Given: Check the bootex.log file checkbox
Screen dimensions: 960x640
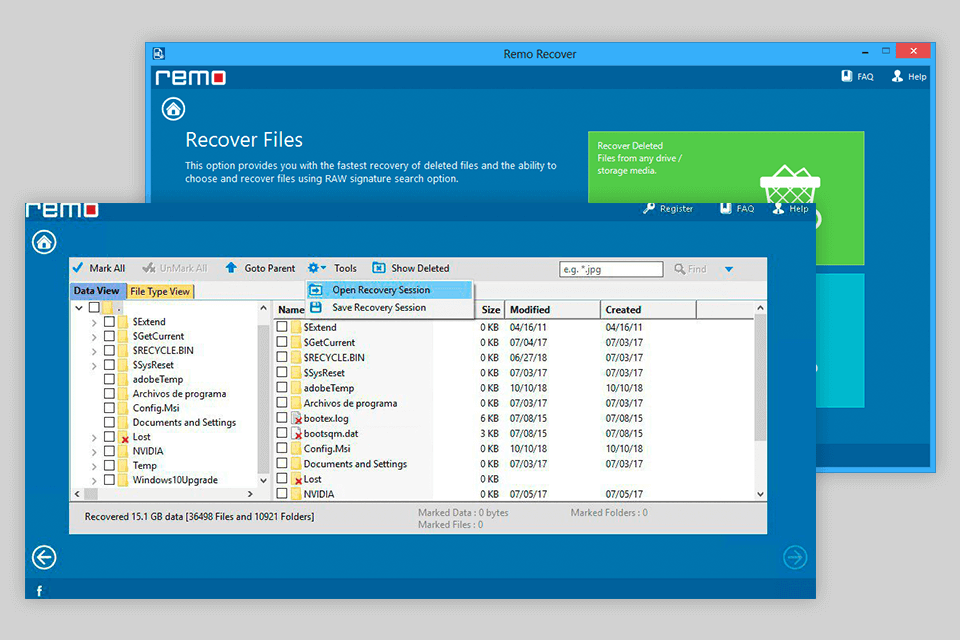Looking at the screenshot, I should [282, 418].
